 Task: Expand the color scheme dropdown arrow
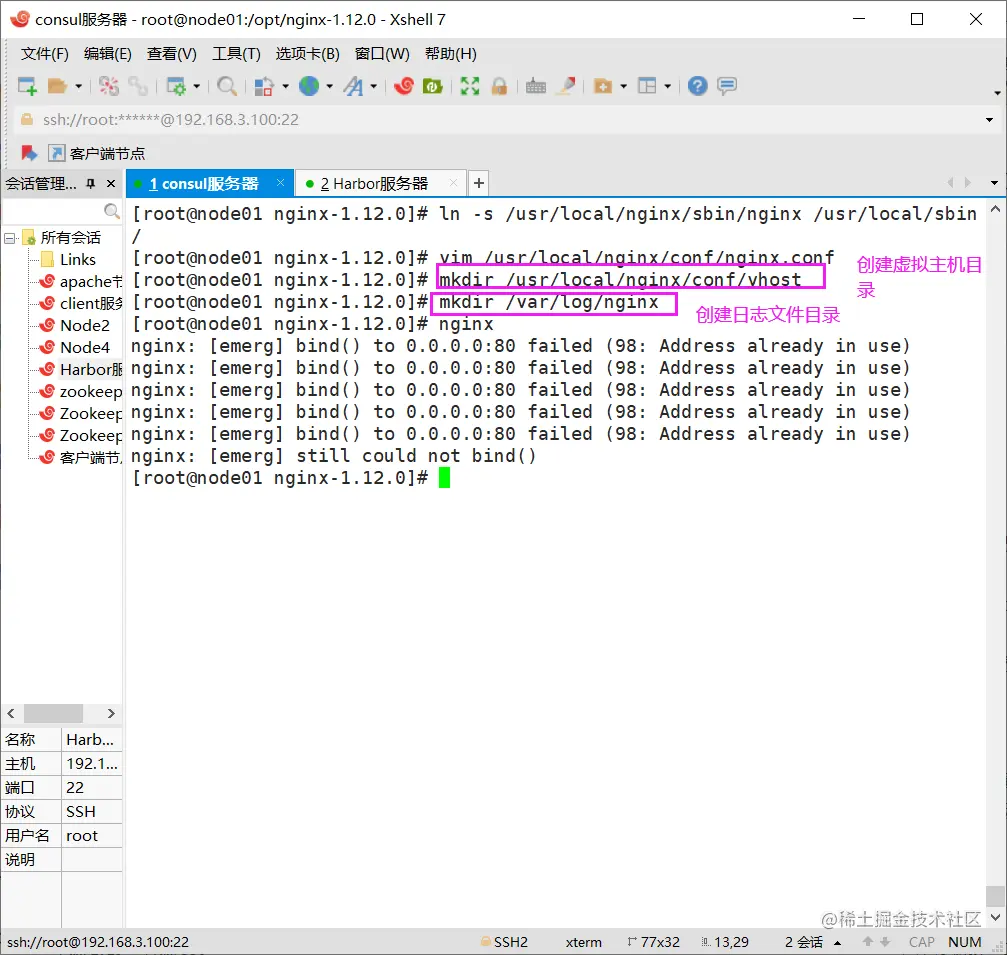click(285, 86)
